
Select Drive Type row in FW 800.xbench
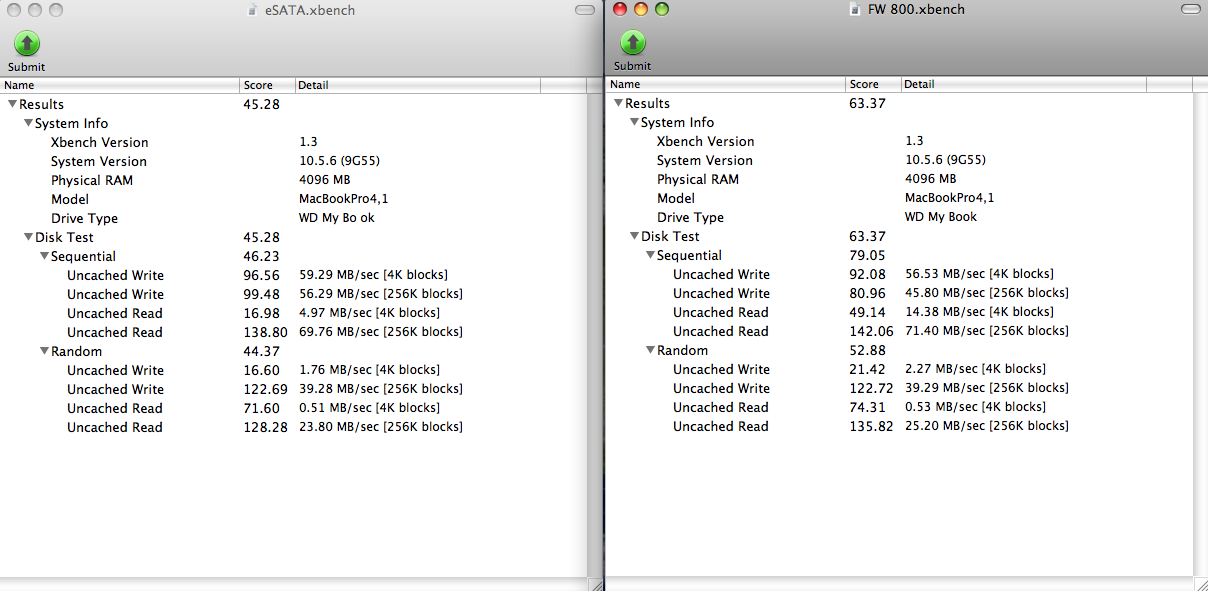(899, 217)
